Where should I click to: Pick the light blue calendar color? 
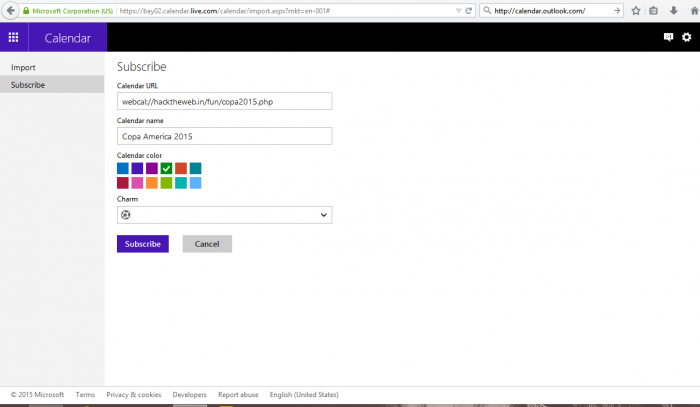(195, 183)
